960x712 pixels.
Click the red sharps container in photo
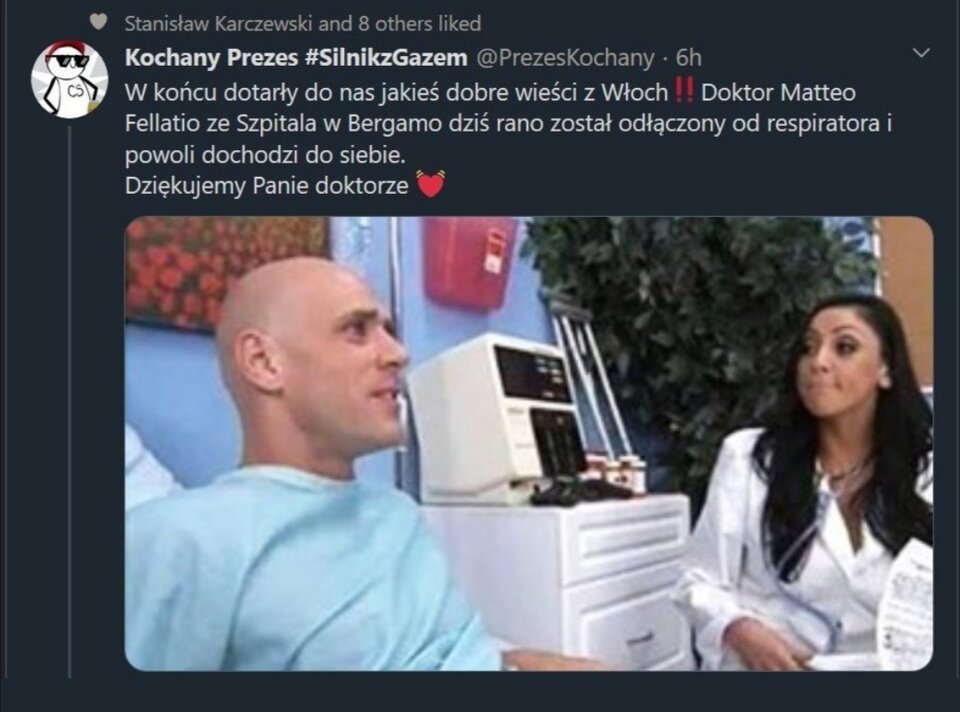point(470,261)
